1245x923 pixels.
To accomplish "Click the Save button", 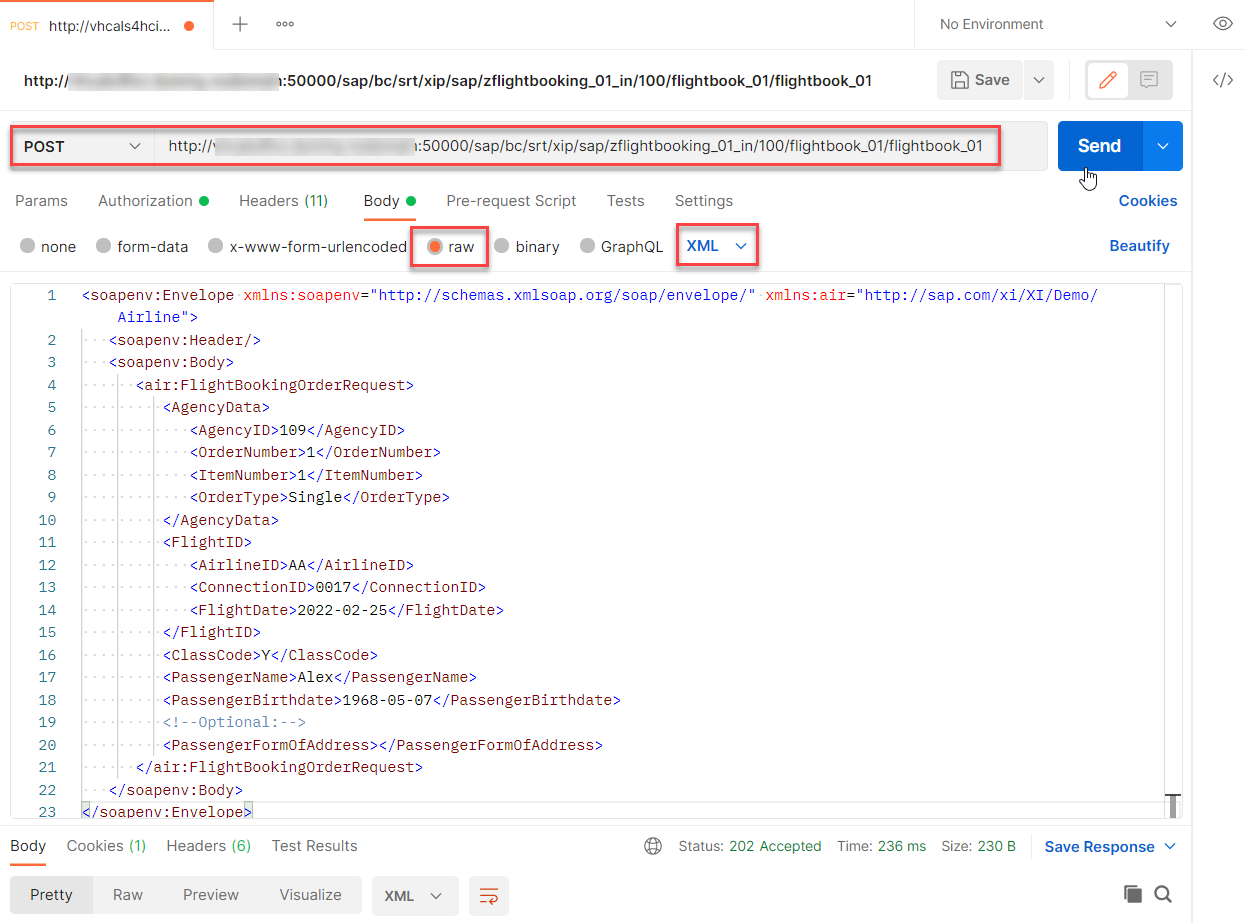I will tap(980, 80).
